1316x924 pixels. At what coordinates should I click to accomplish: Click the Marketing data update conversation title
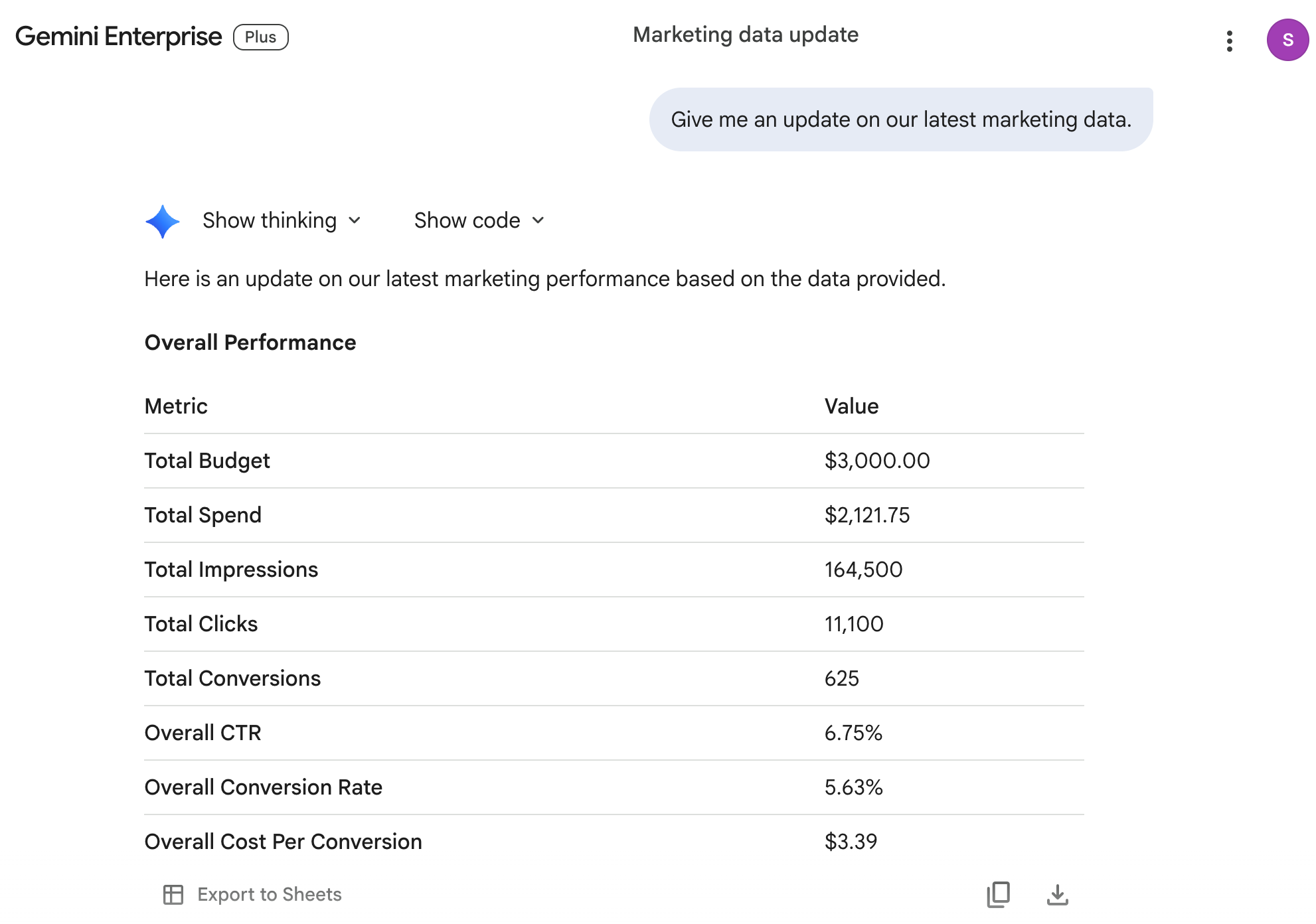pyautogui.click(x=746, y=35)
